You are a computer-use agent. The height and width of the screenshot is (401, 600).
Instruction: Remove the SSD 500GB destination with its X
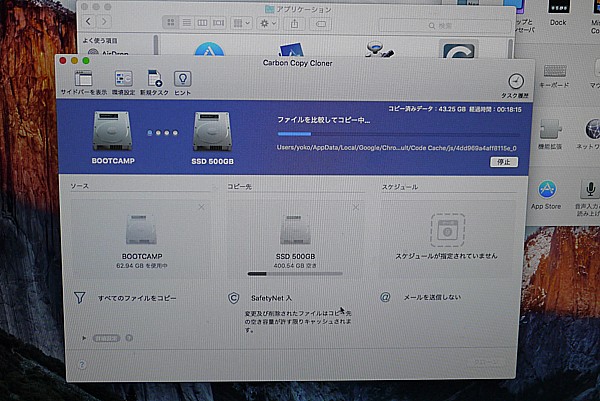coord(355,207)
